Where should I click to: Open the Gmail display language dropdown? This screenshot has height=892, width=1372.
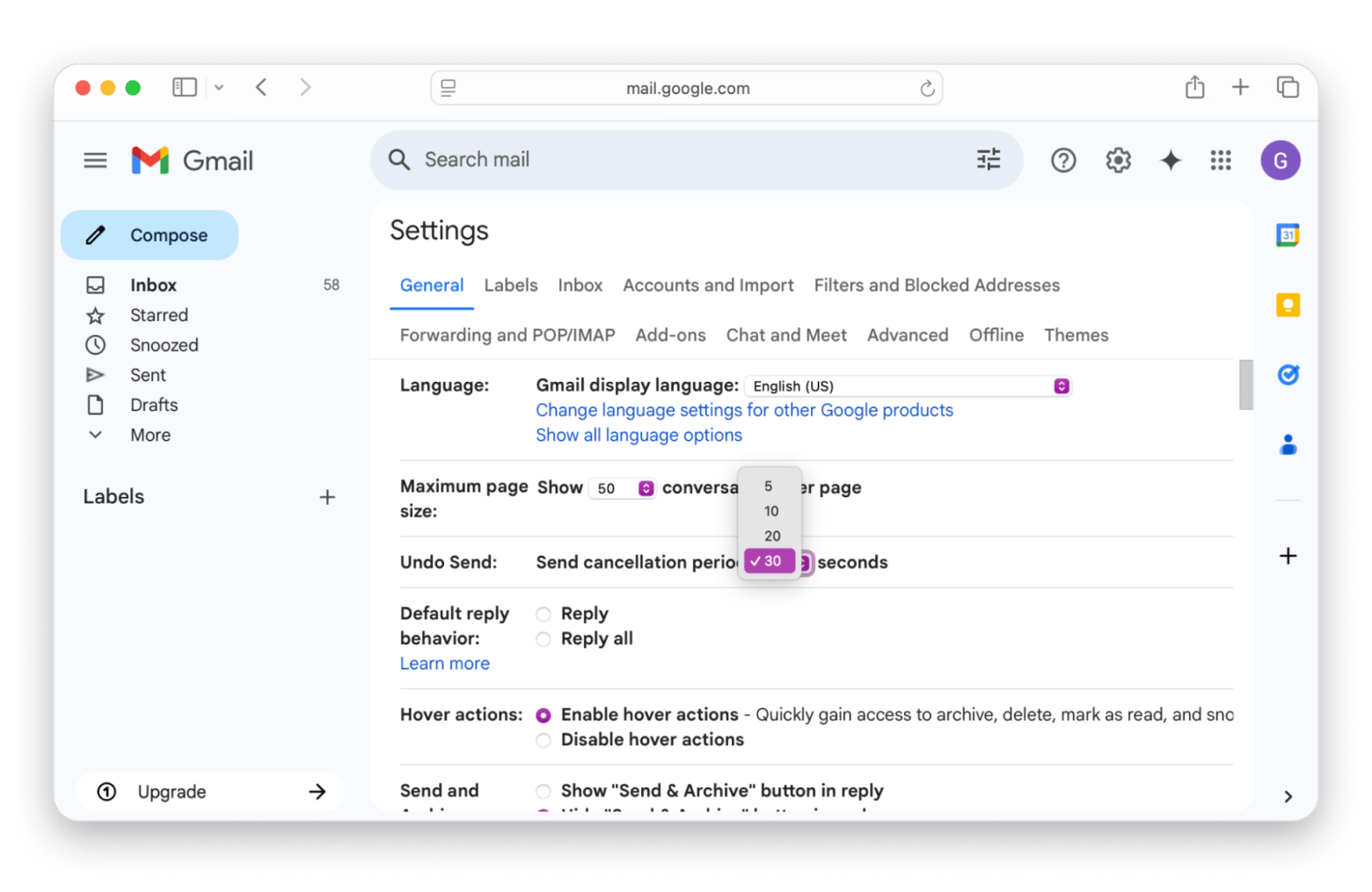(908, 386)
